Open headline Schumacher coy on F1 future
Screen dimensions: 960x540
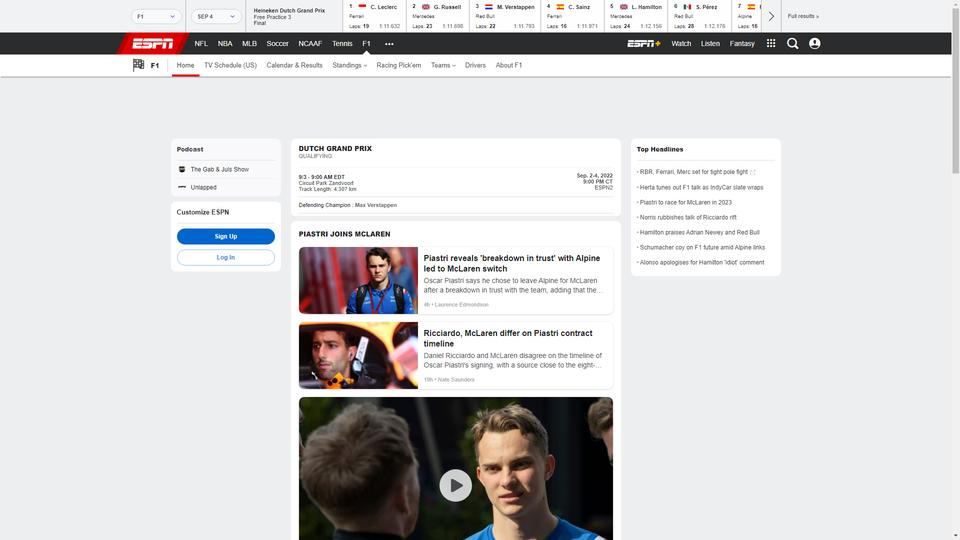pyautogui.click(x=702, y=247)
